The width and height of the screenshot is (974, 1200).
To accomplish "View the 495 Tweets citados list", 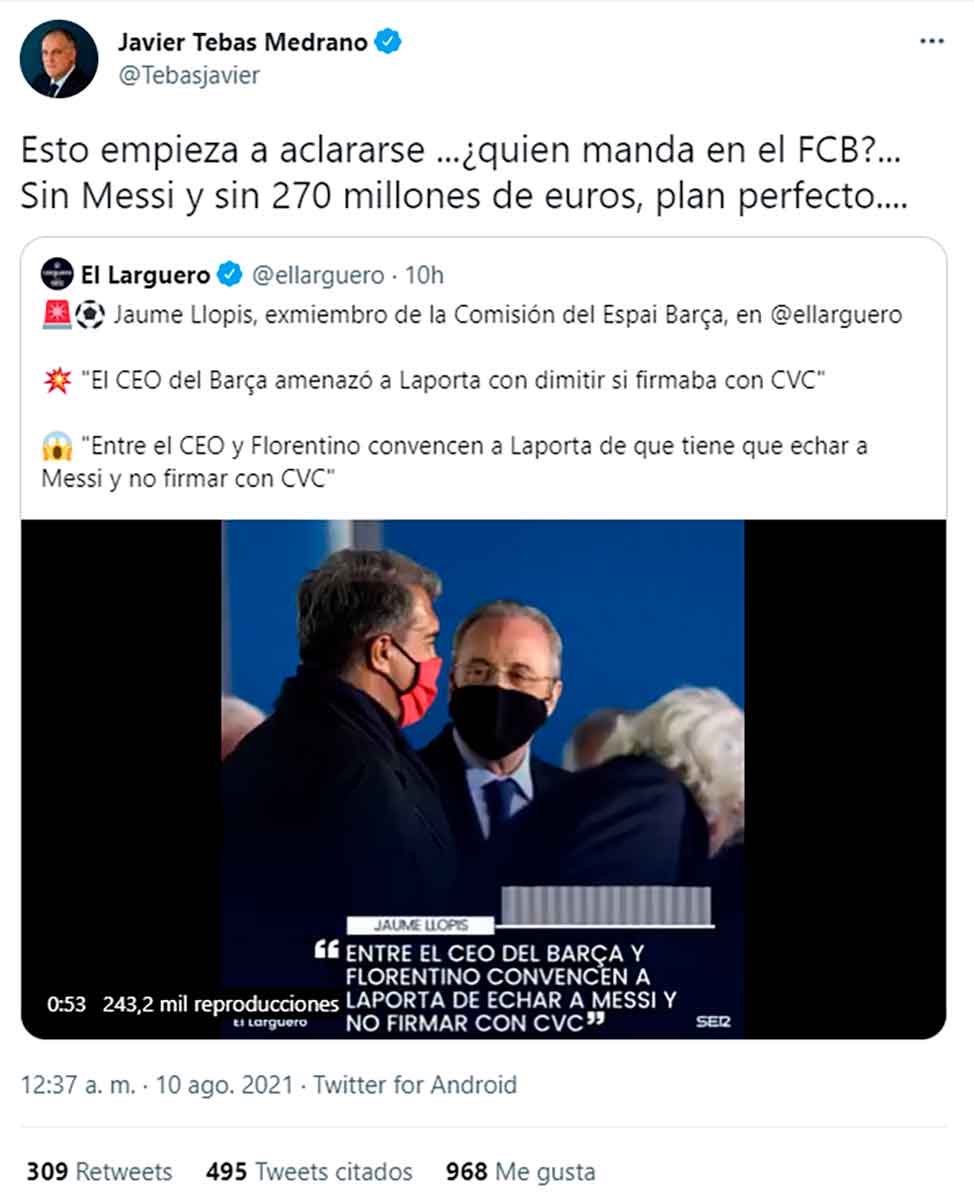I will point(309,1171).
